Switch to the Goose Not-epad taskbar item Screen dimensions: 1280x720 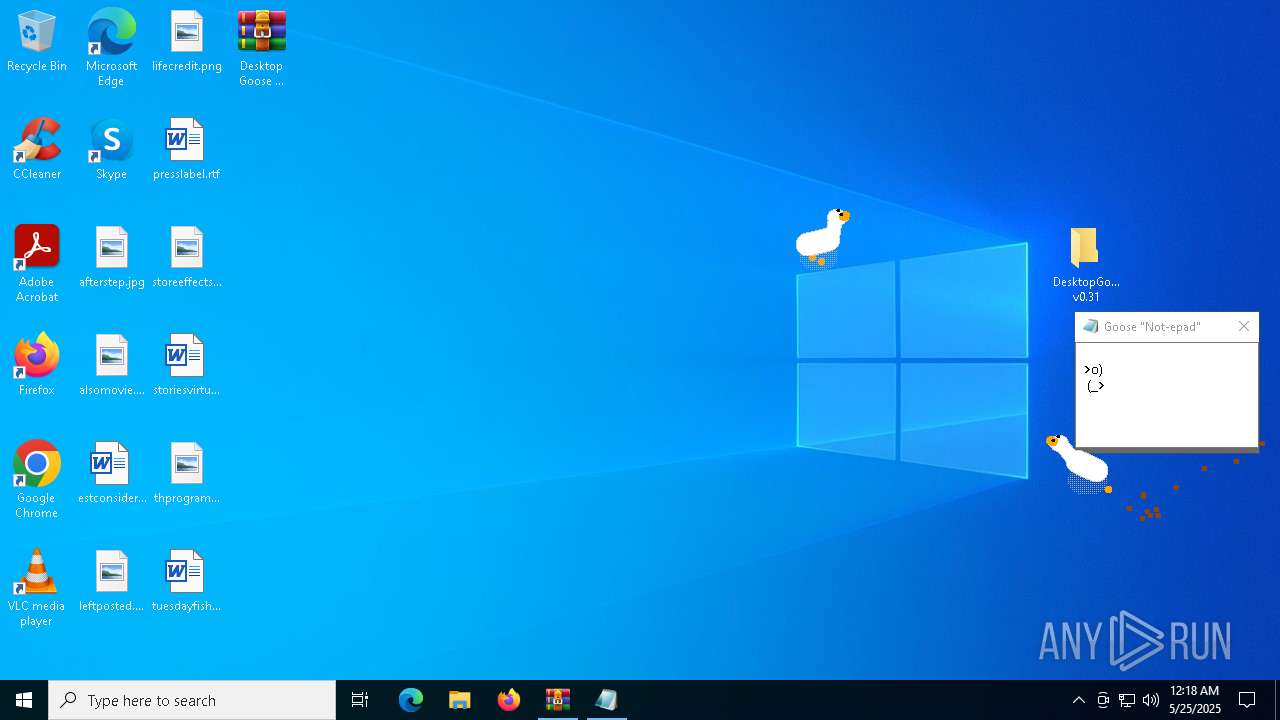607,700
